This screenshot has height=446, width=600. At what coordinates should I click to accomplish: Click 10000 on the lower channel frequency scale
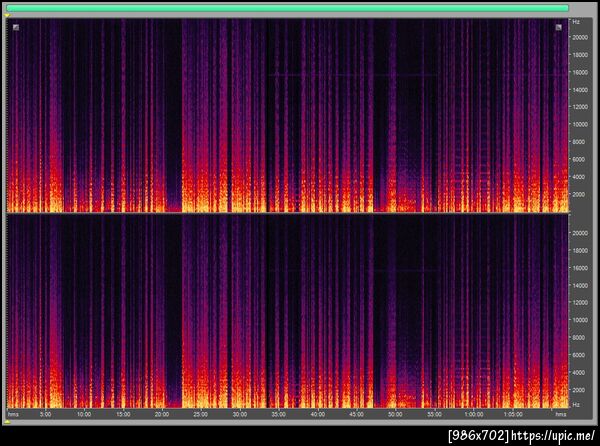pos(580,320)
